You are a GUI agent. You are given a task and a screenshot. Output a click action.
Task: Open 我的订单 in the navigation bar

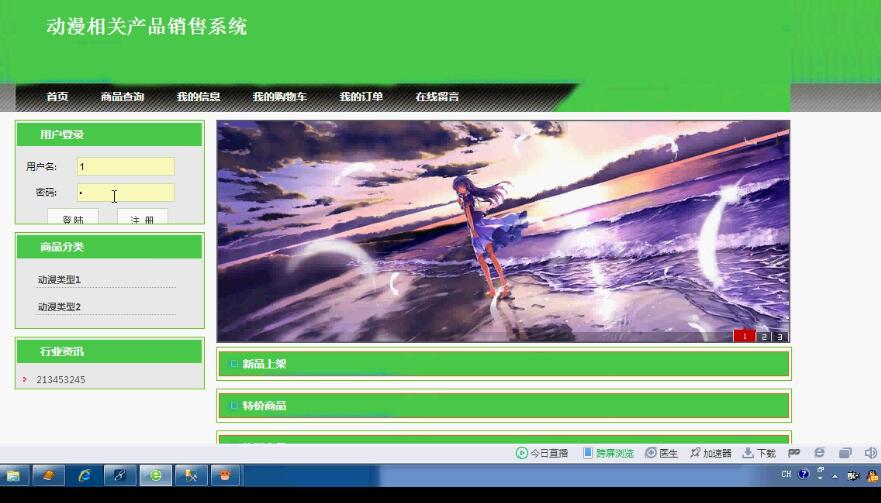click(361, 97)
